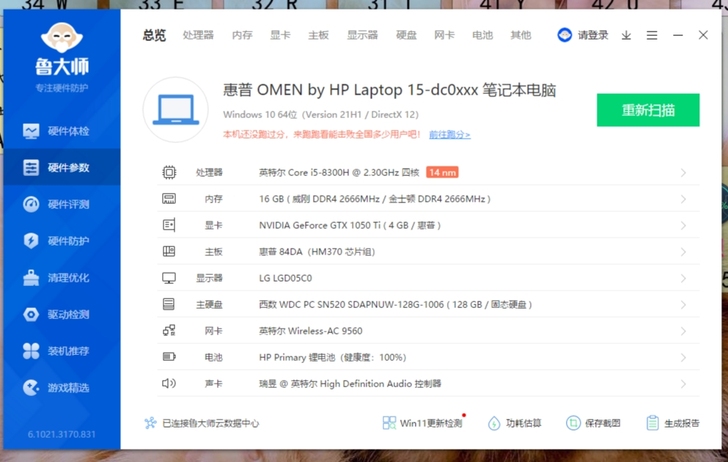This screenshot has height=462, width=728.
Task: Click the 内存 memory icon
Action: [169, 199]
